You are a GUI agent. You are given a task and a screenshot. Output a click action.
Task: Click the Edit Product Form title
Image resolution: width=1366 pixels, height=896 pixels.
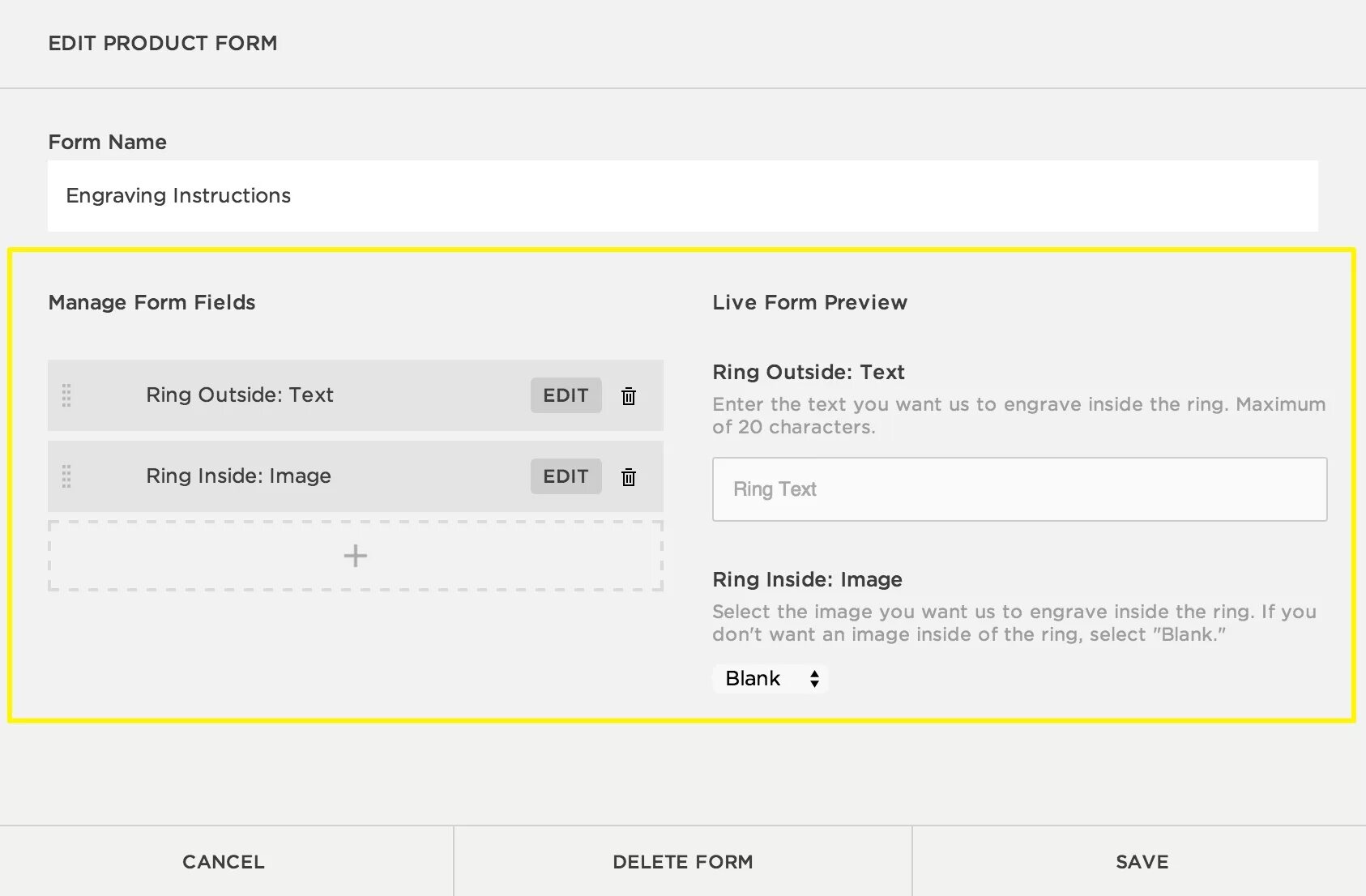pos(163,44)
